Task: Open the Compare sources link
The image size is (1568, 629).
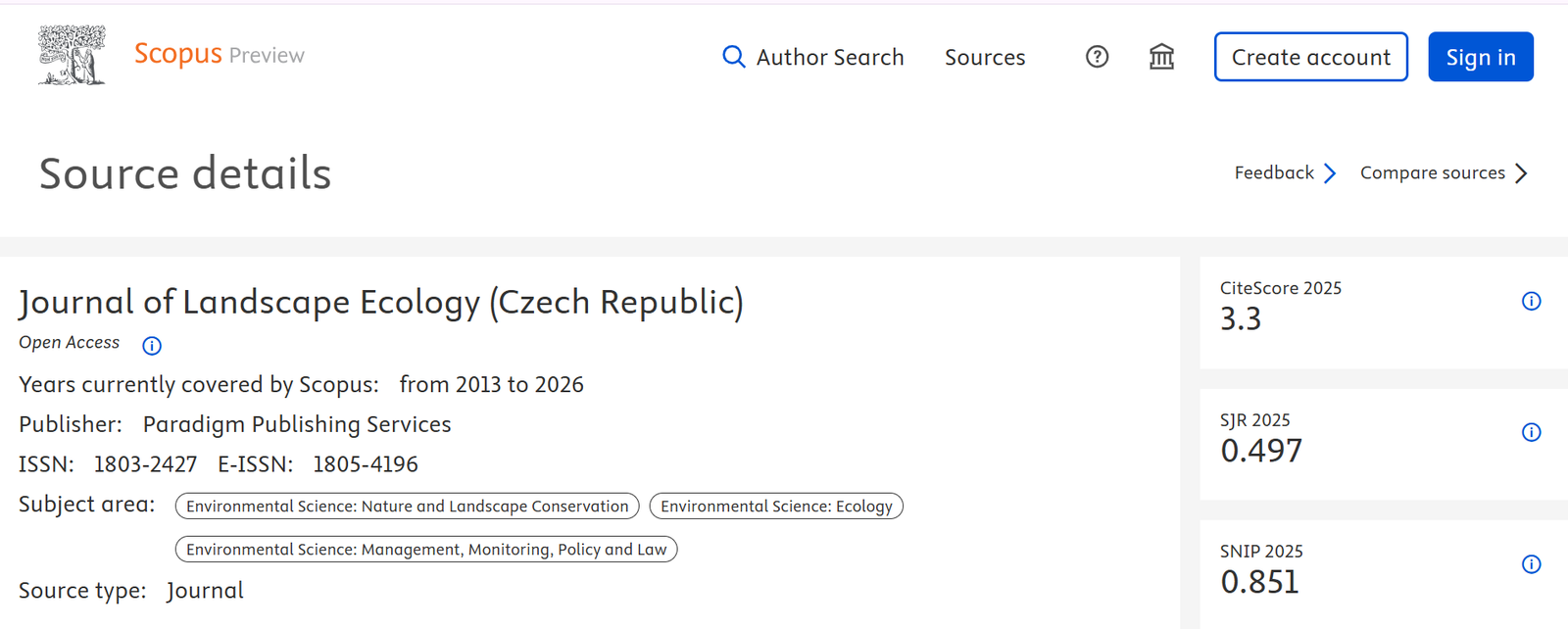Action: point(1433,172)
